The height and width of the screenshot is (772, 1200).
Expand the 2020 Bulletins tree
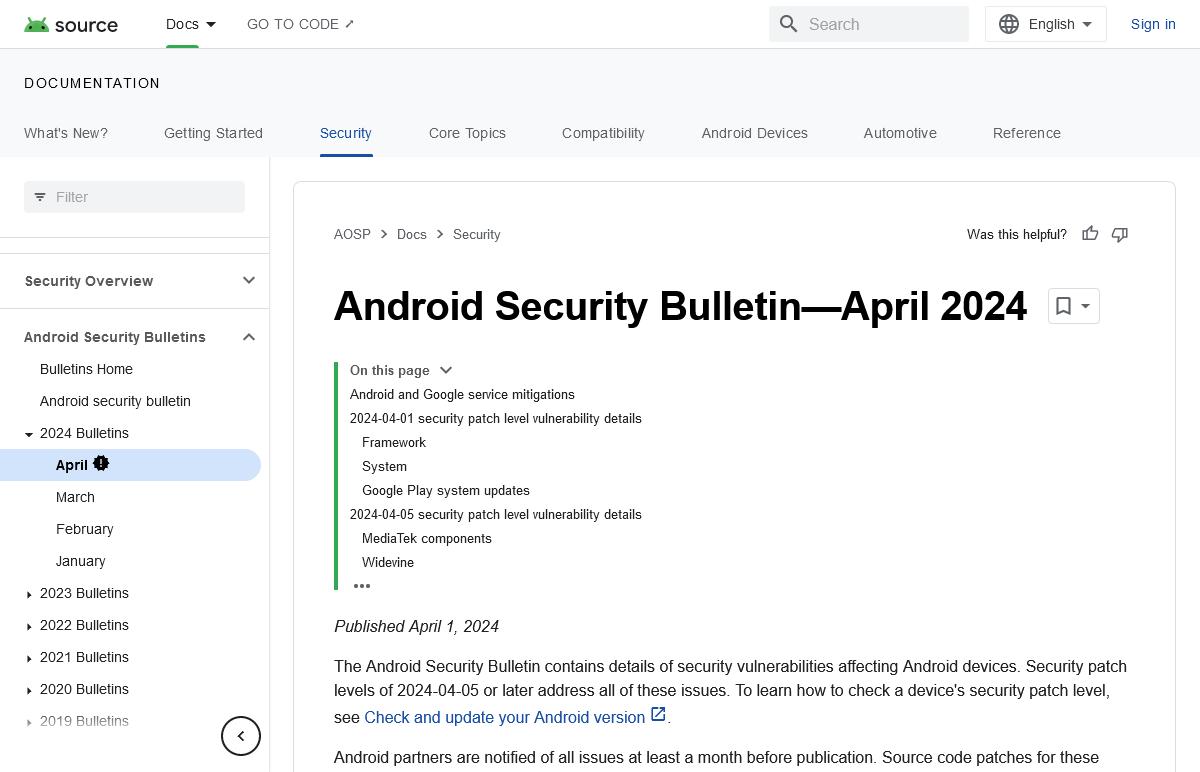tap(29, 690)
